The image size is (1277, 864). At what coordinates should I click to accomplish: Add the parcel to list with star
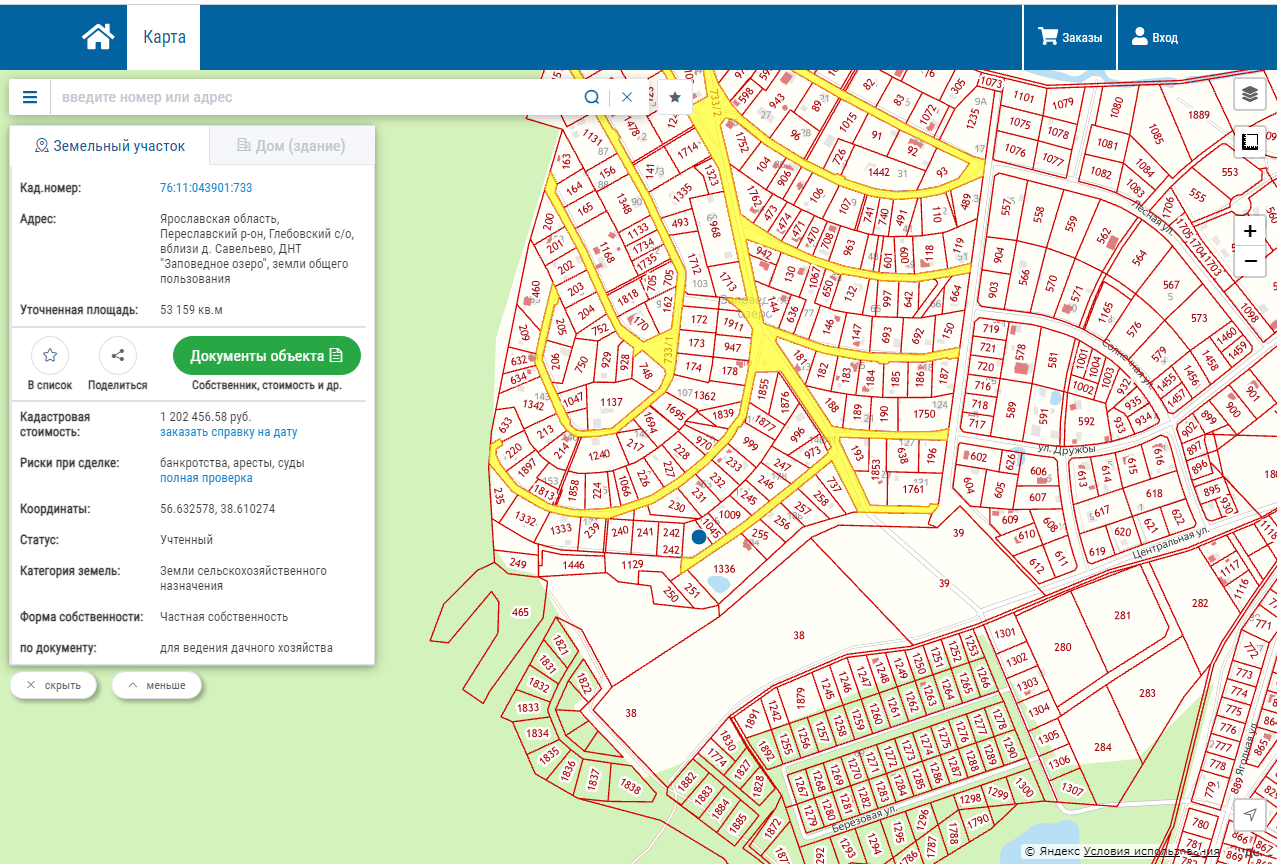[50, 355]
